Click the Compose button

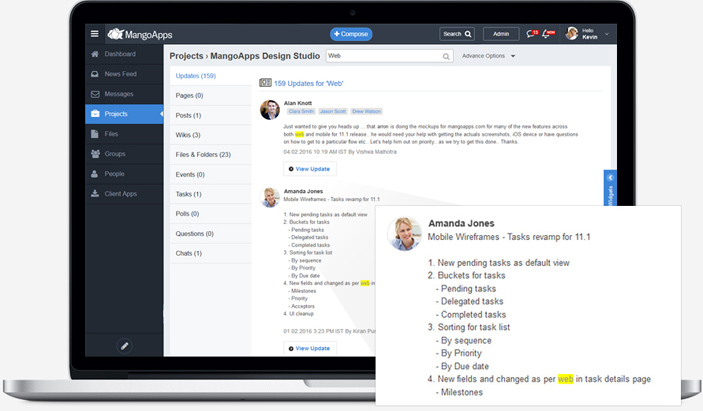click(x=351, y=34)
